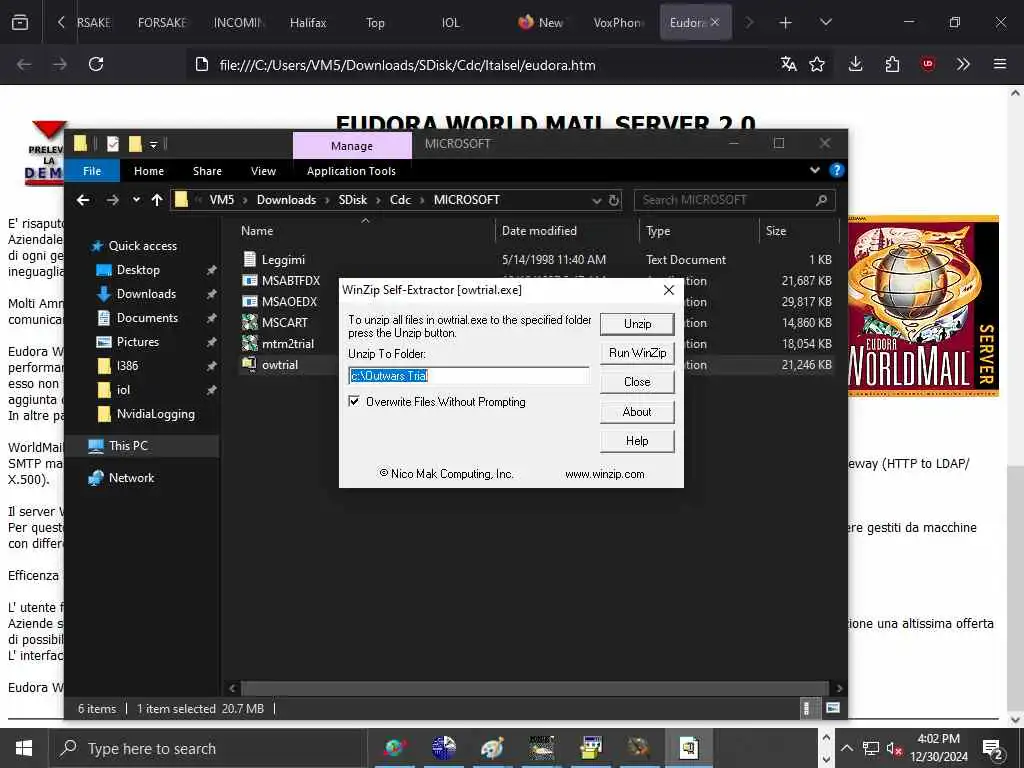Open Firefox downloads panel
1024x768 pixels.
click(855, 64)
